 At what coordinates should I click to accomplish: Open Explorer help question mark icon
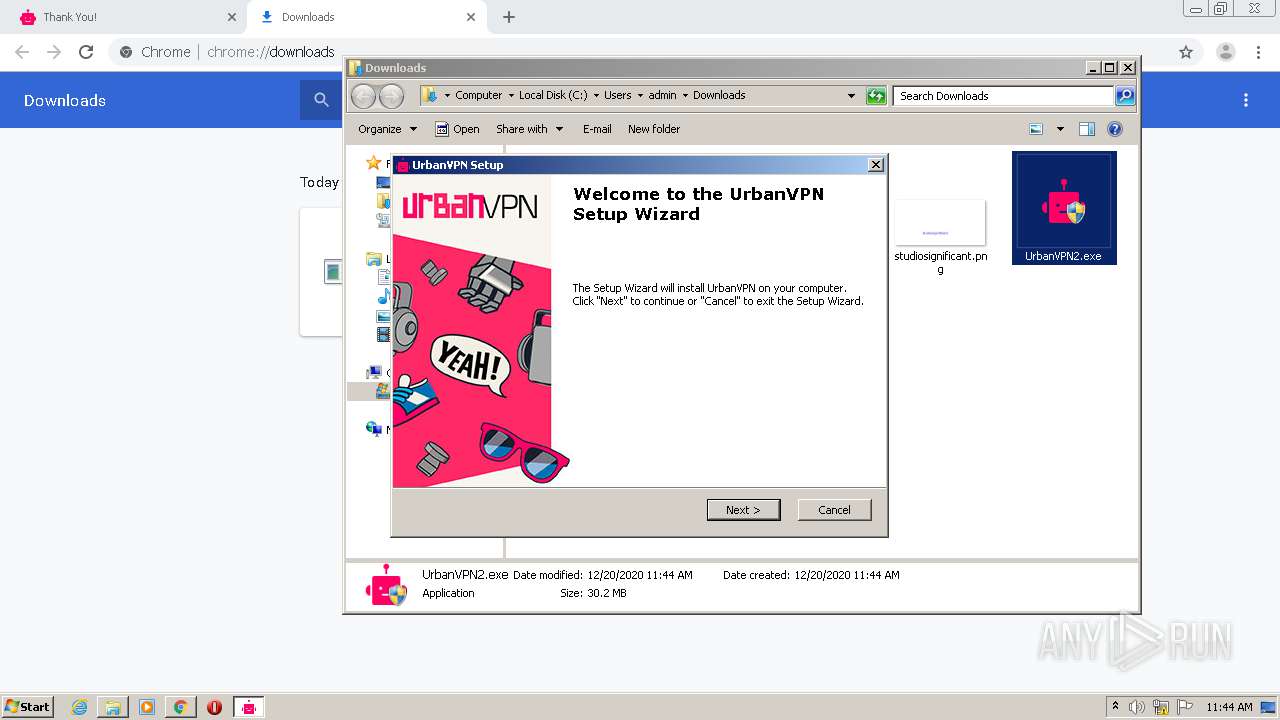point(1115,129)
